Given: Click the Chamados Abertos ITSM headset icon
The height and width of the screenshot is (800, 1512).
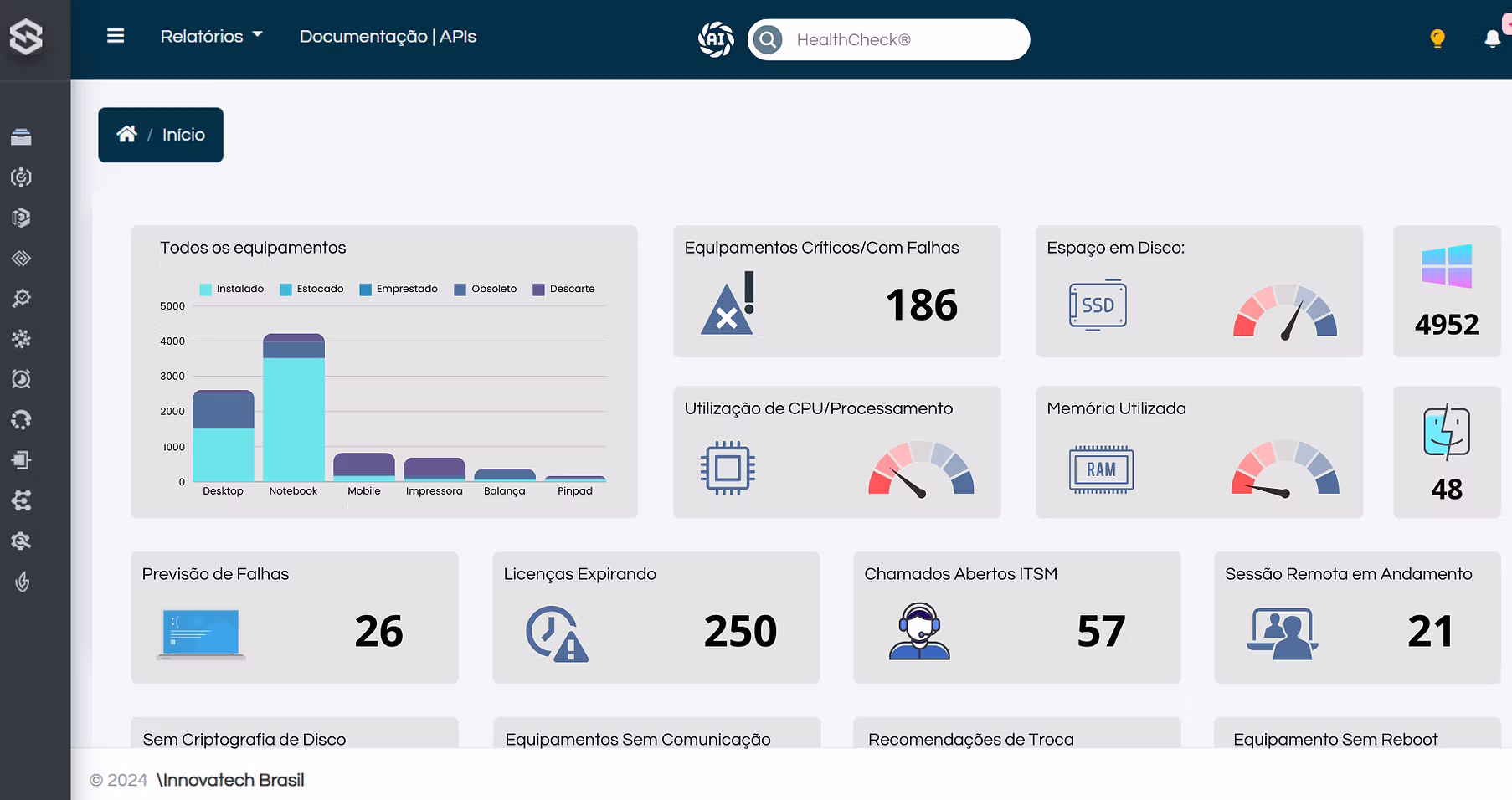Looking at the screenshot, I should (919, 631).
